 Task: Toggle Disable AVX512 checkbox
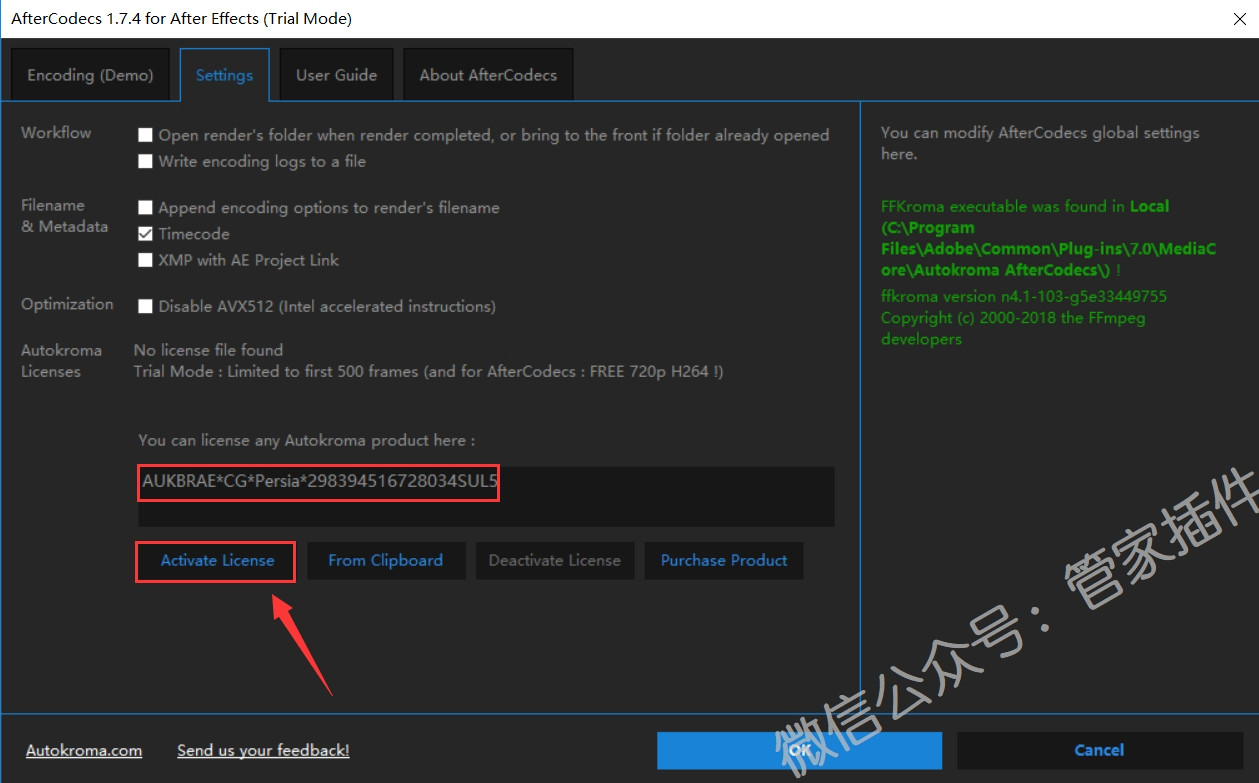click(x=146, y=306)
